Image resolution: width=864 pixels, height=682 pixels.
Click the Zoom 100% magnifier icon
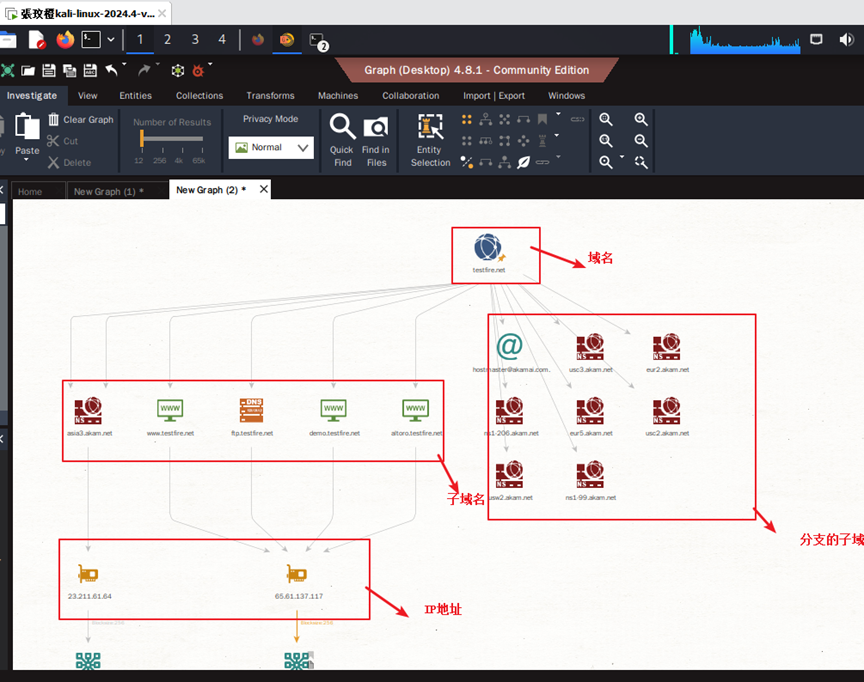(606, 140)
